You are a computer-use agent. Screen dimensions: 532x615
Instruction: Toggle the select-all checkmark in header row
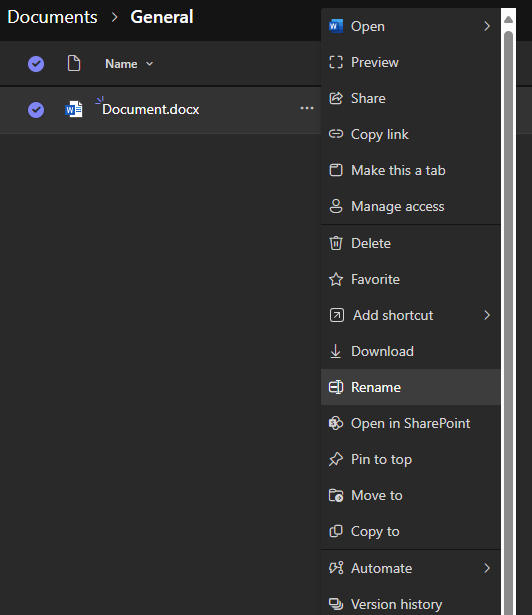coord(36,64)
